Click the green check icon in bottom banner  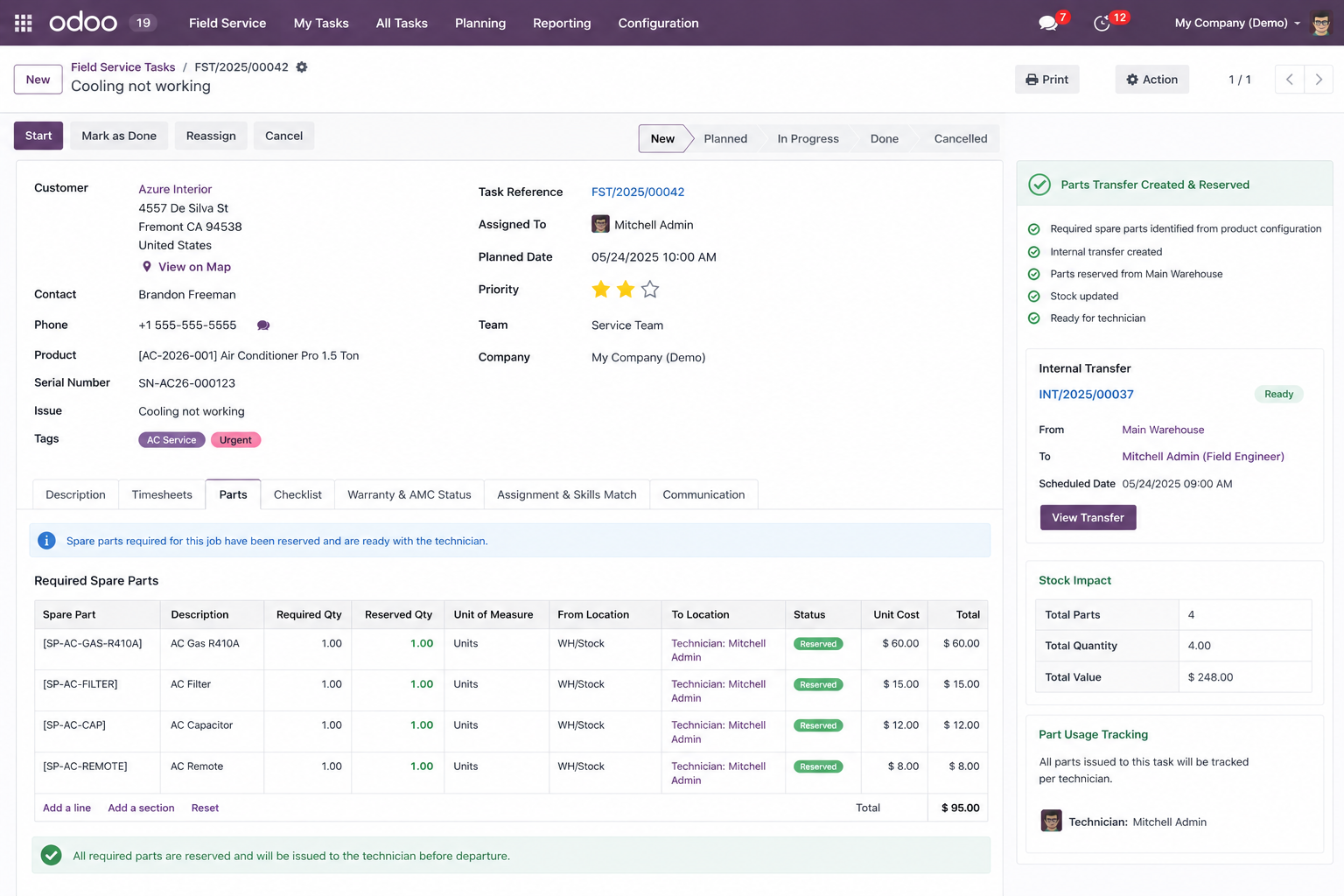coord(52,856)
